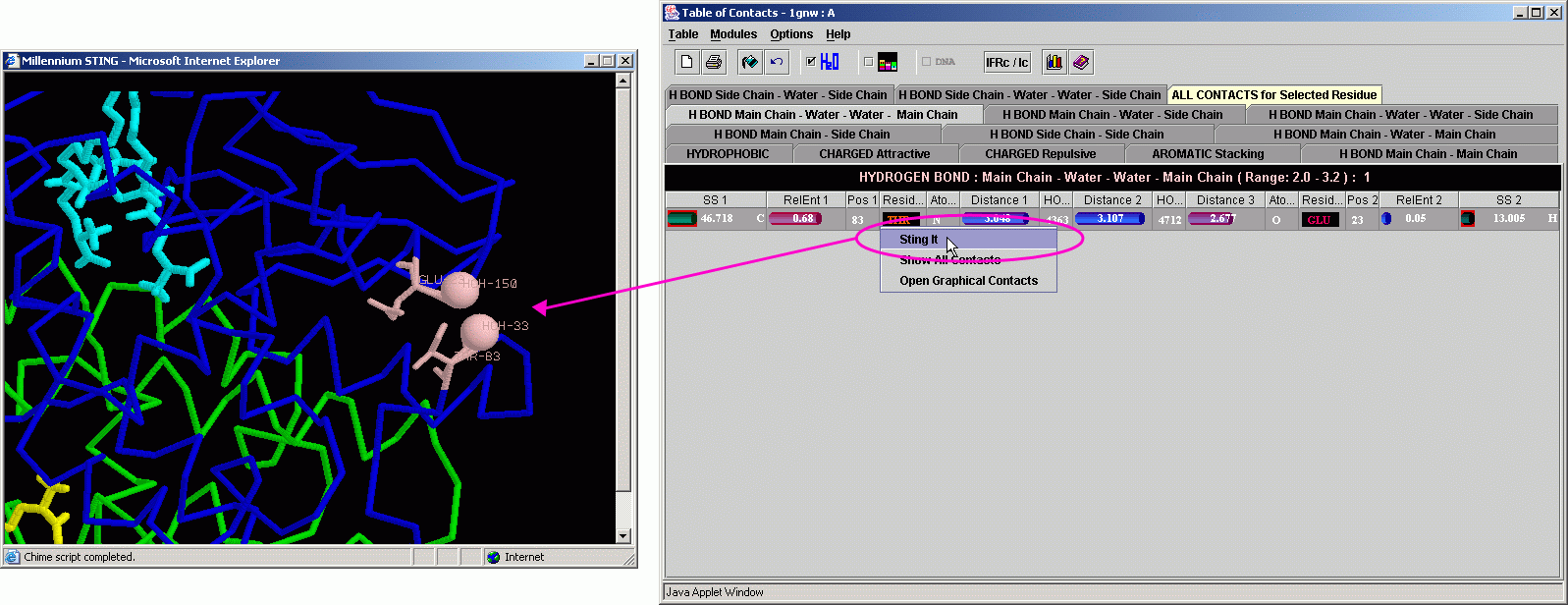Screen dimensions: 1568x605
Task: Open the 'CHARGED Attractive' tab
Action: [x=875, y=154]
